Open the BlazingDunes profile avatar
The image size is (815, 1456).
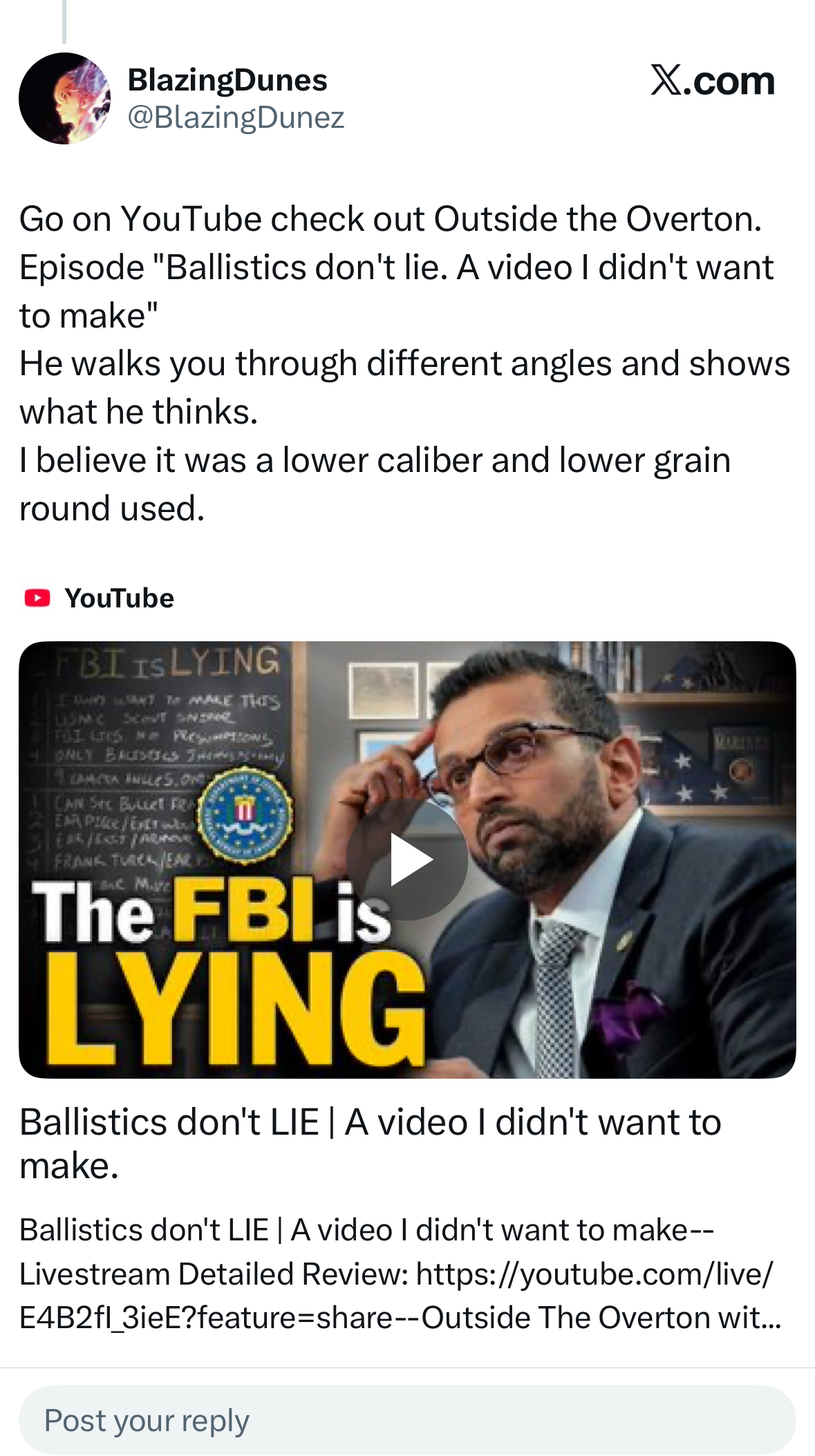pyautogui.click(x=64, y=98)
